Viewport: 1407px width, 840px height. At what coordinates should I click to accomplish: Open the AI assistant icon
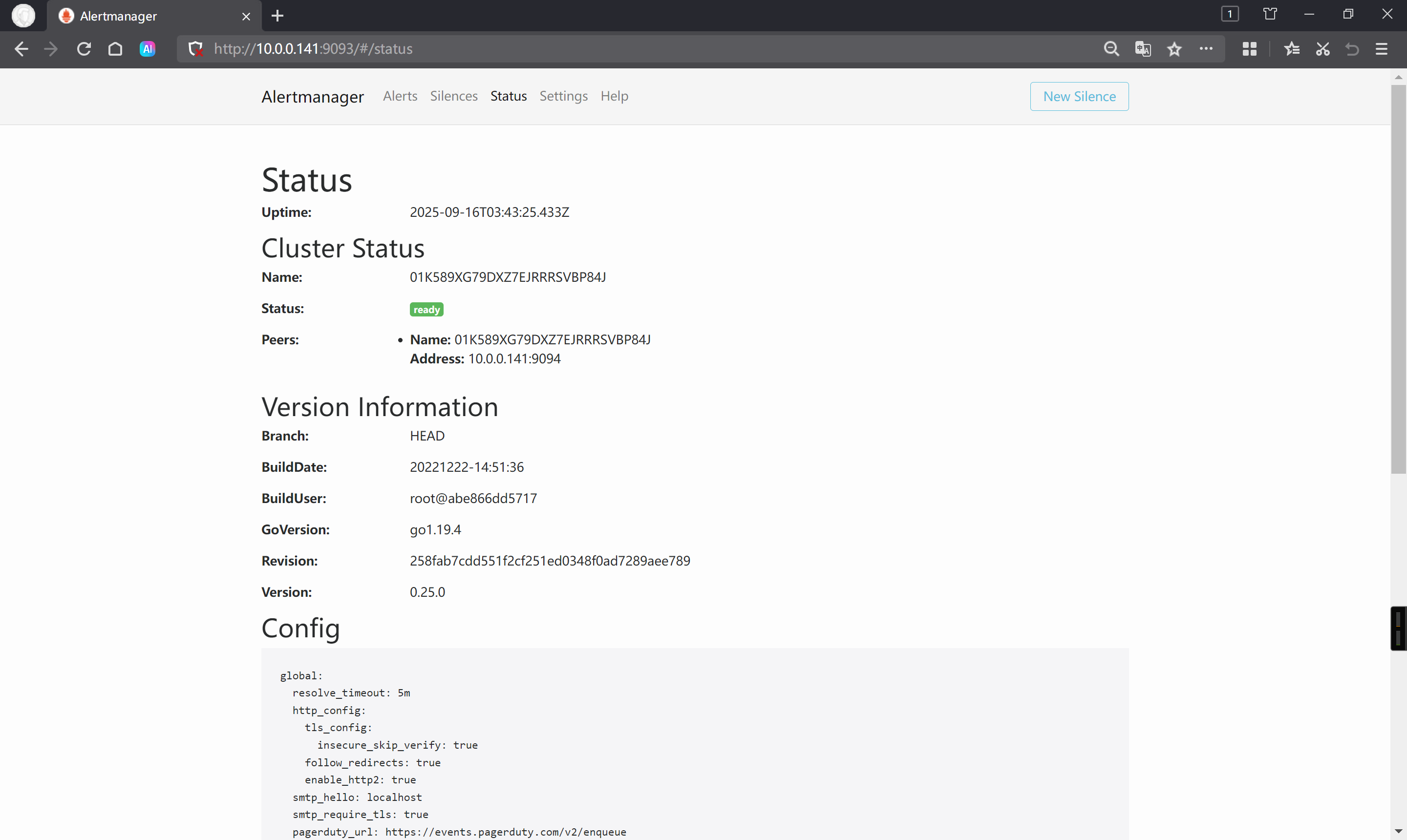(x=148, y=49)
